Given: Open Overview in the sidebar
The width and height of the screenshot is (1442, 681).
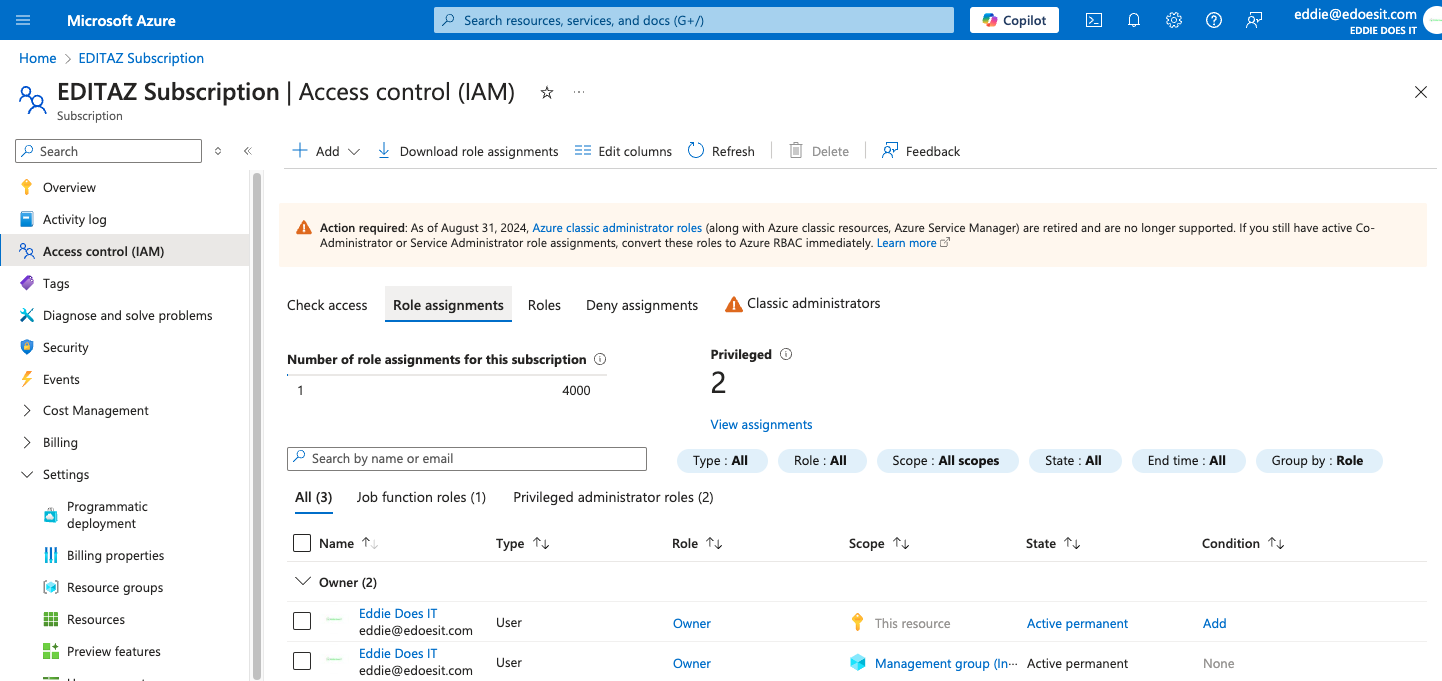Looking at the screenshot, I should click(x=69, y=187).
